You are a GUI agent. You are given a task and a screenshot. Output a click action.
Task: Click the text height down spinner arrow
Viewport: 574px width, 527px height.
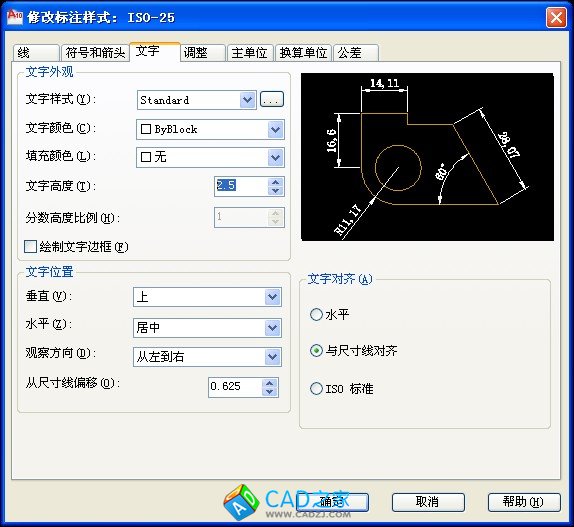pos(276,191)
